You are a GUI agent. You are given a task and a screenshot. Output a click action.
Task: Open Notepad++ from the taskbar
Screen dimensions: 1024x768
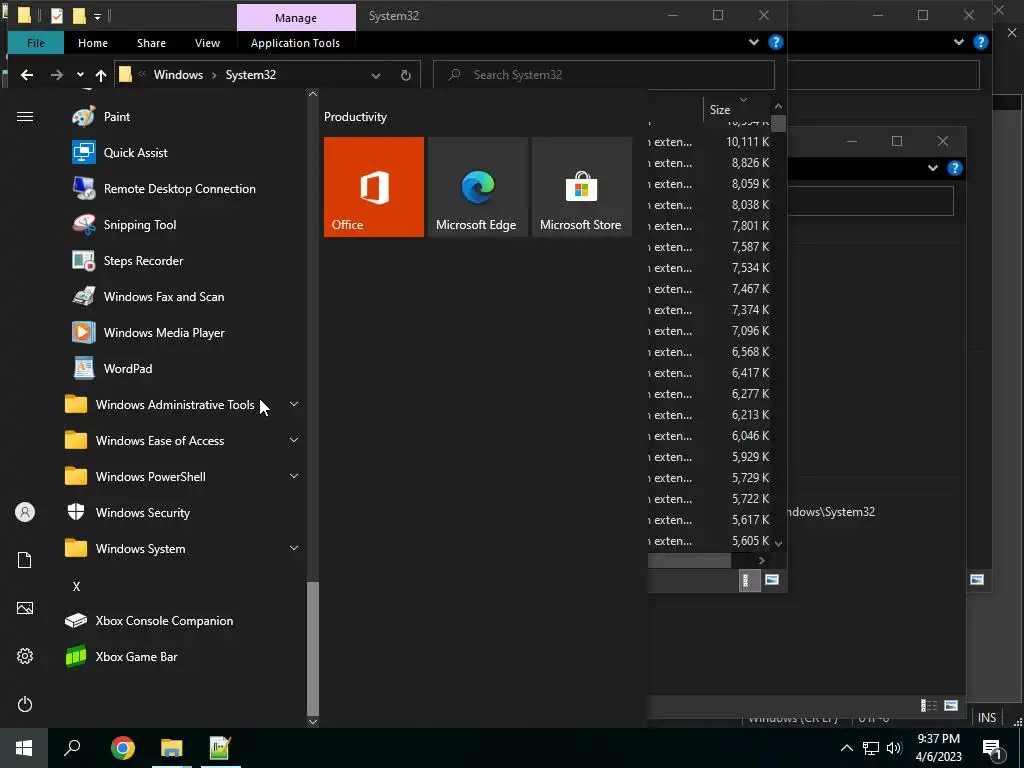[220, 748]
